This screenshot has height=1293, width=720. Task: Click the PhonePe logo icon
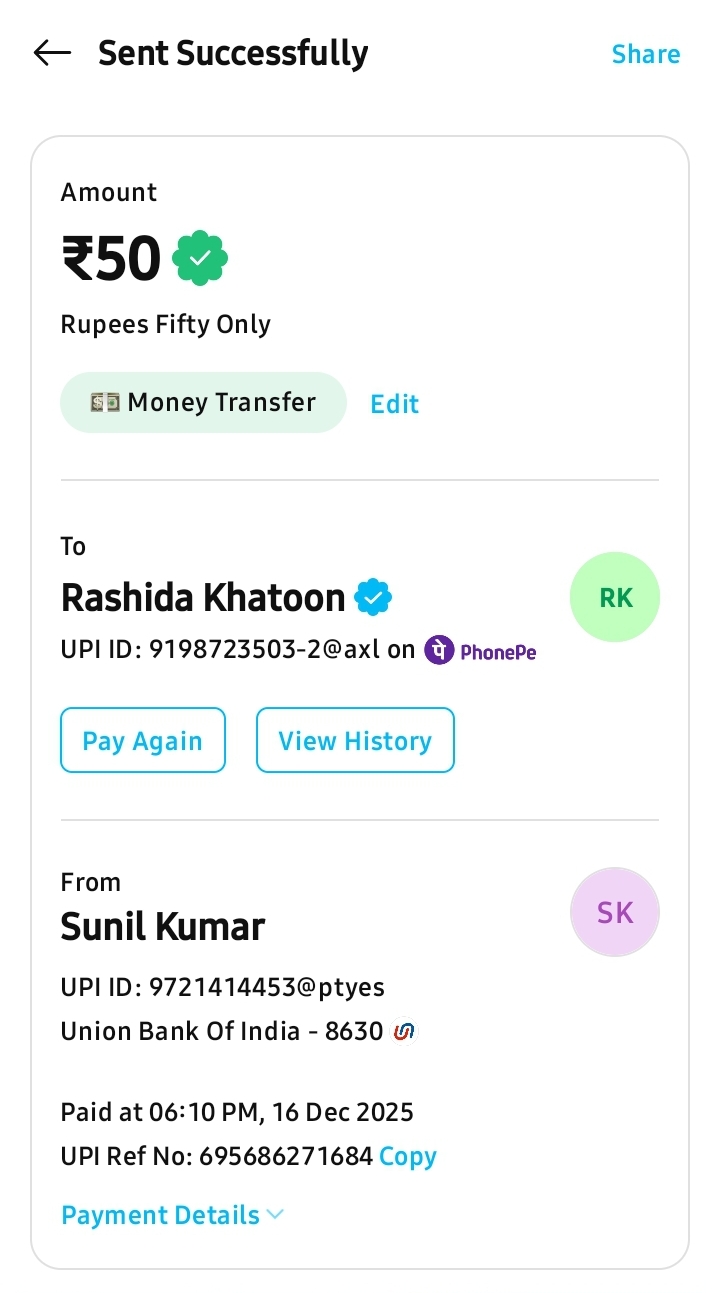click(x=439, y=651)
